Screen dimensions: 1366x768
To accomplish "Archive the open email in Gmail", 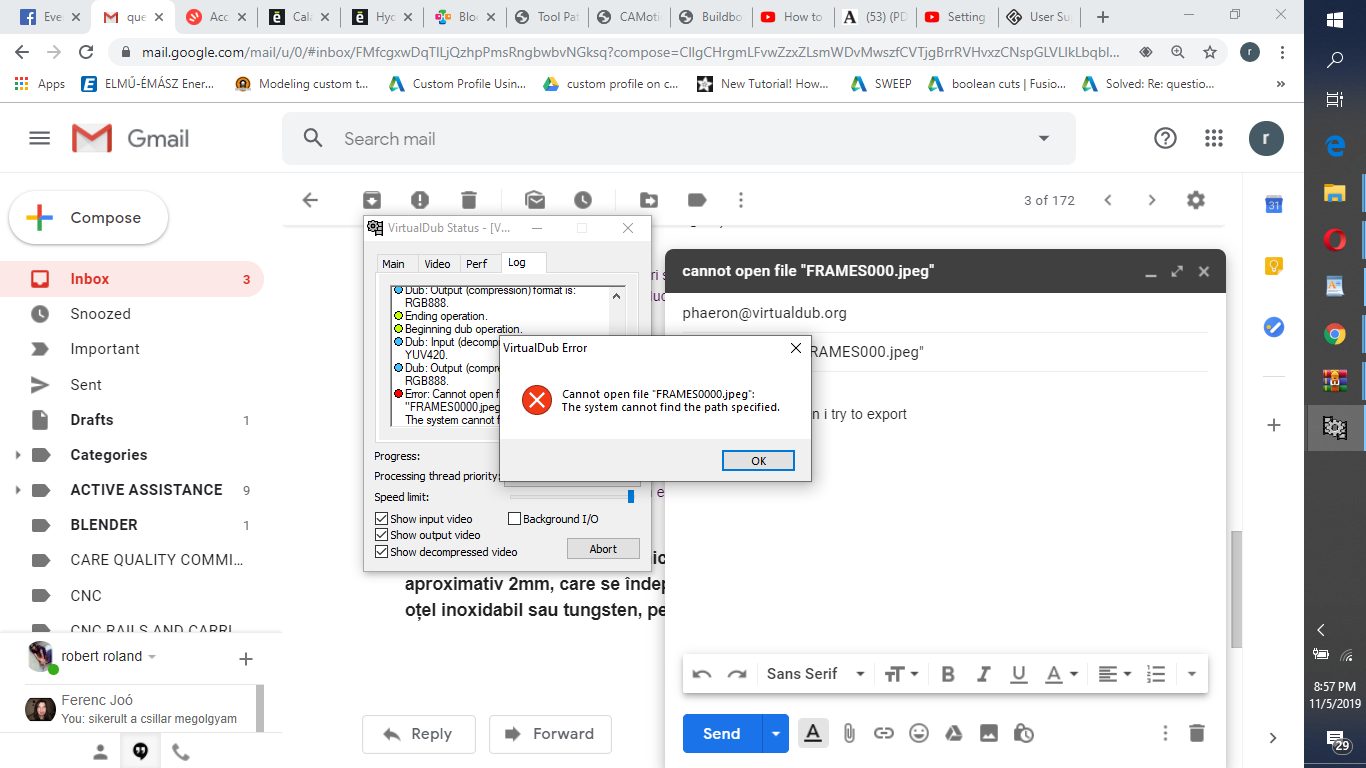I will point(372,200).
